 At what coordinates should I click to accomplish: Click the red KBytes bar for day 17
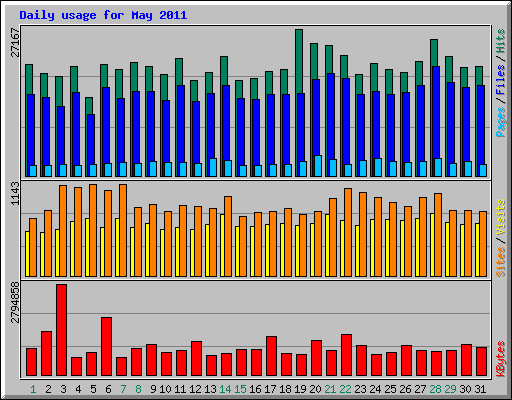[271, 356]
